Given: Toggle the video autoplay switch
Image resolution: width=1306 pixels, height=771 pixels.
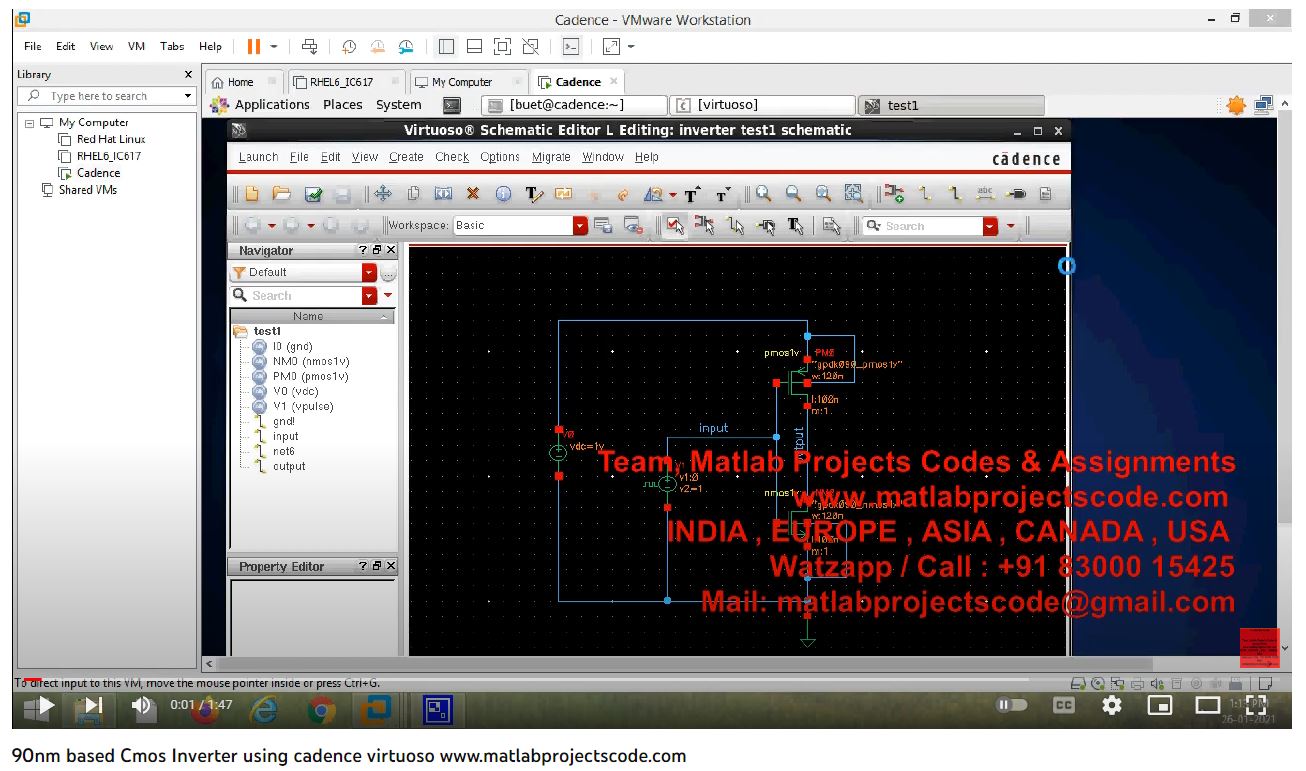Looking at the screenshot, I should click(x=1009, y=705).
